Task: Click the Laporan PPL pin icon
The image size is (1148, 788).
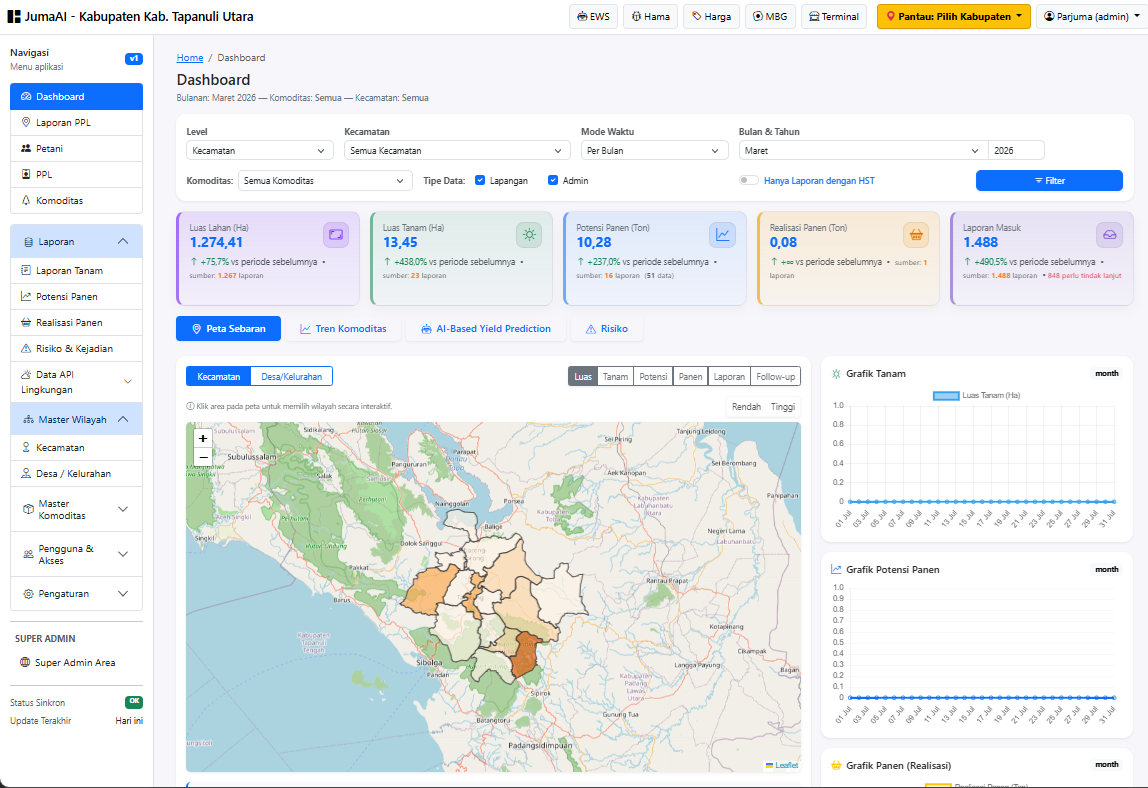Action: click(26, 122)
